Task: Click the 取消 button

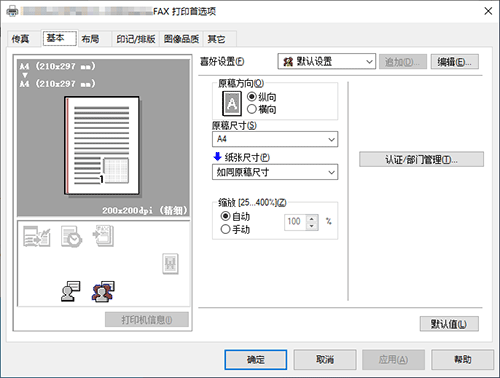Action: 325,360
